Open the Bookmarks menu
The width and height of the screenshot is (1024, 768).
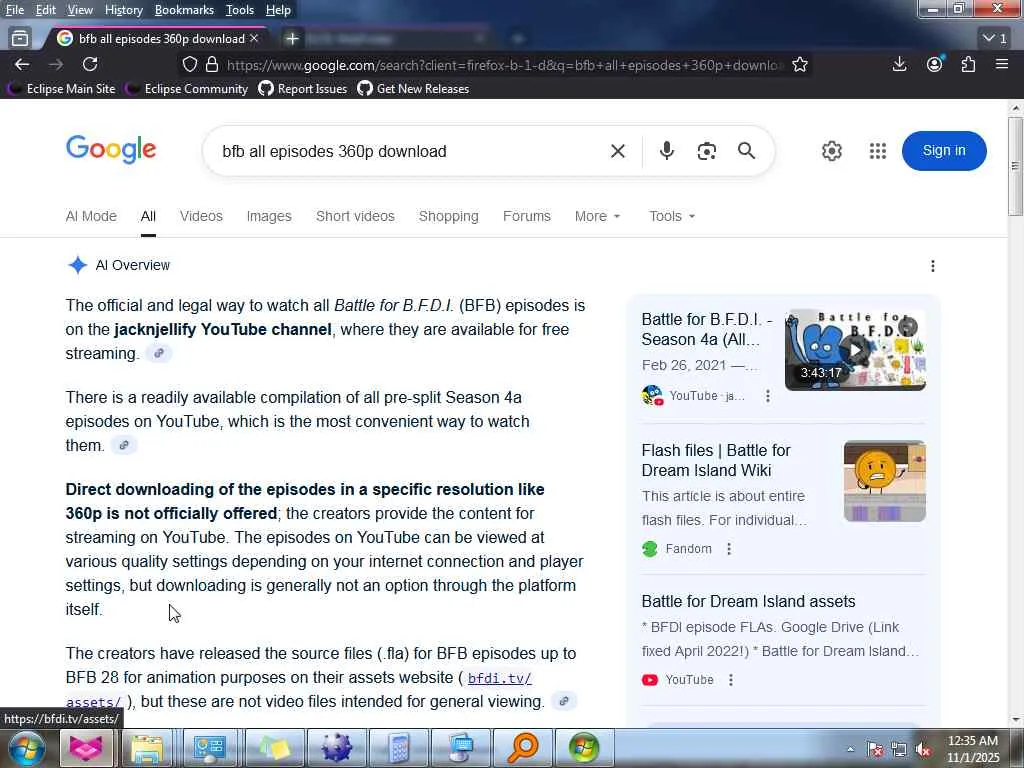point(184,10)
